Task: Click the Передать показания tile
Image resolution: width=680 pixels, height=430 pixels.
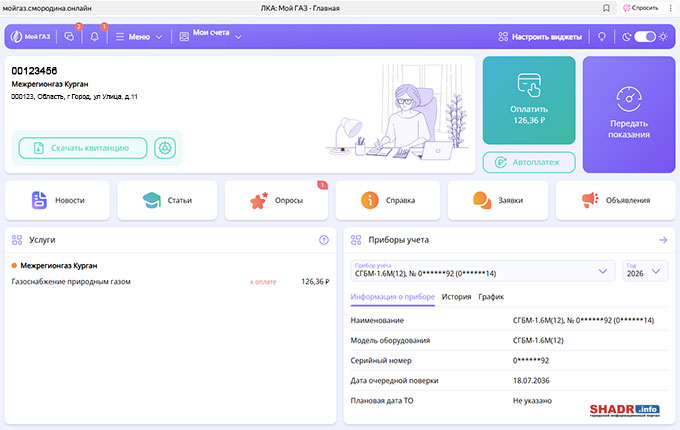Action: point(630,114)
